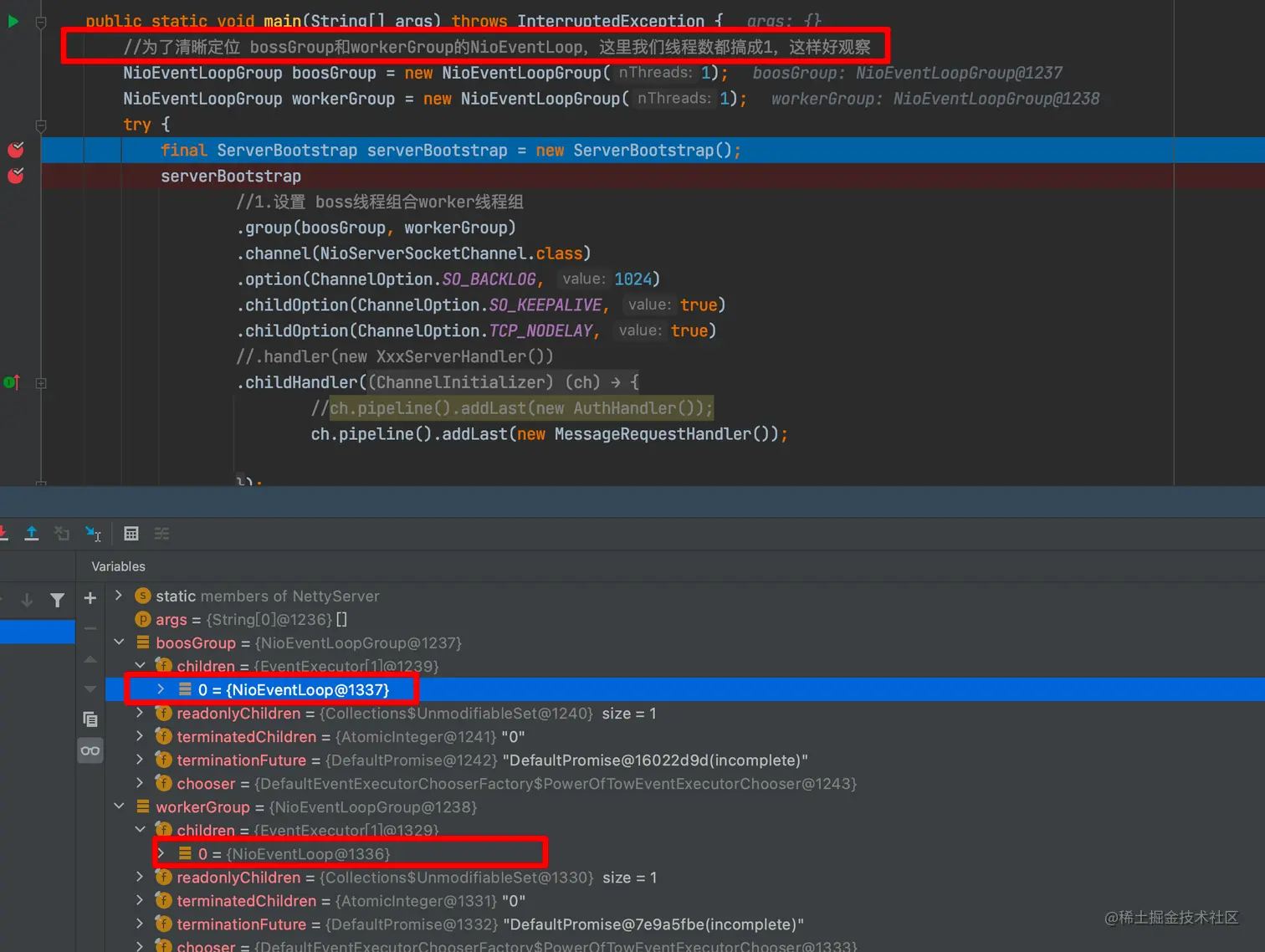Click the workerGroup variable list icon
1265x952 pixels.
click(x=143, y=806)
